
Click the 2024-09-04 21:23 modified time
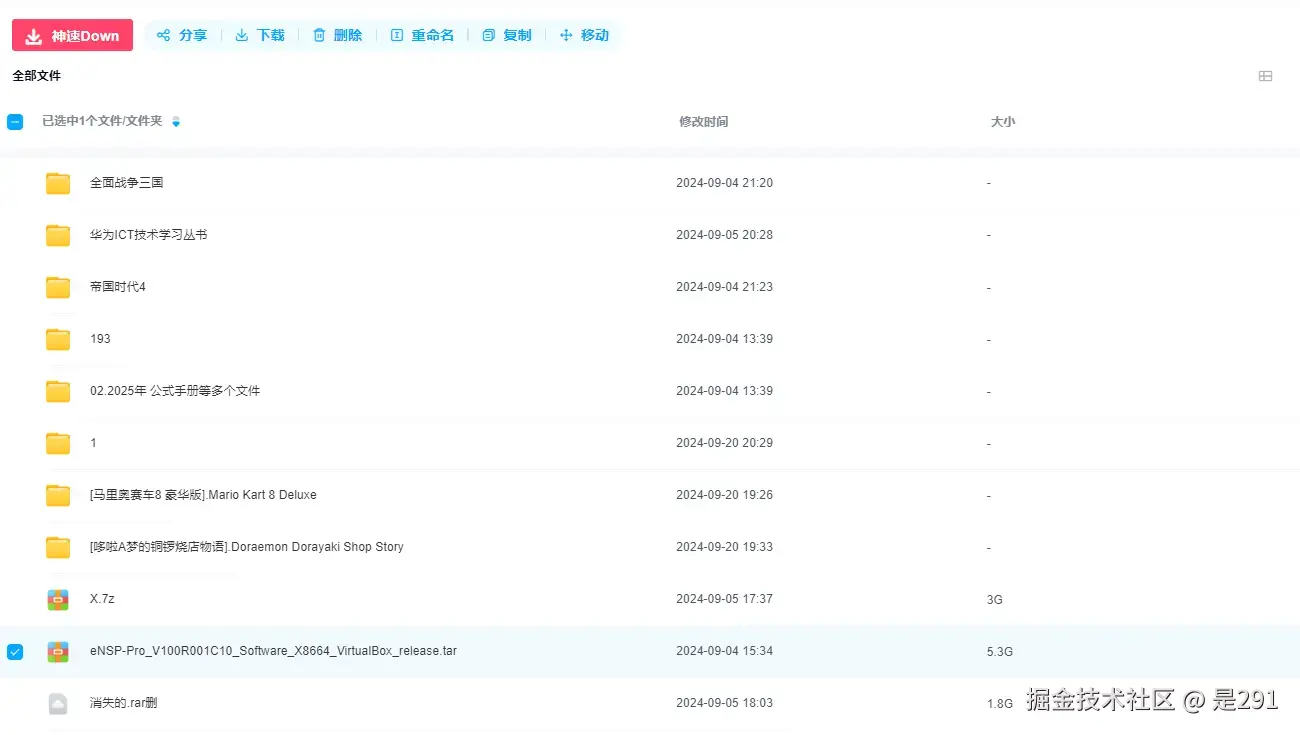(x=724, y=287)
